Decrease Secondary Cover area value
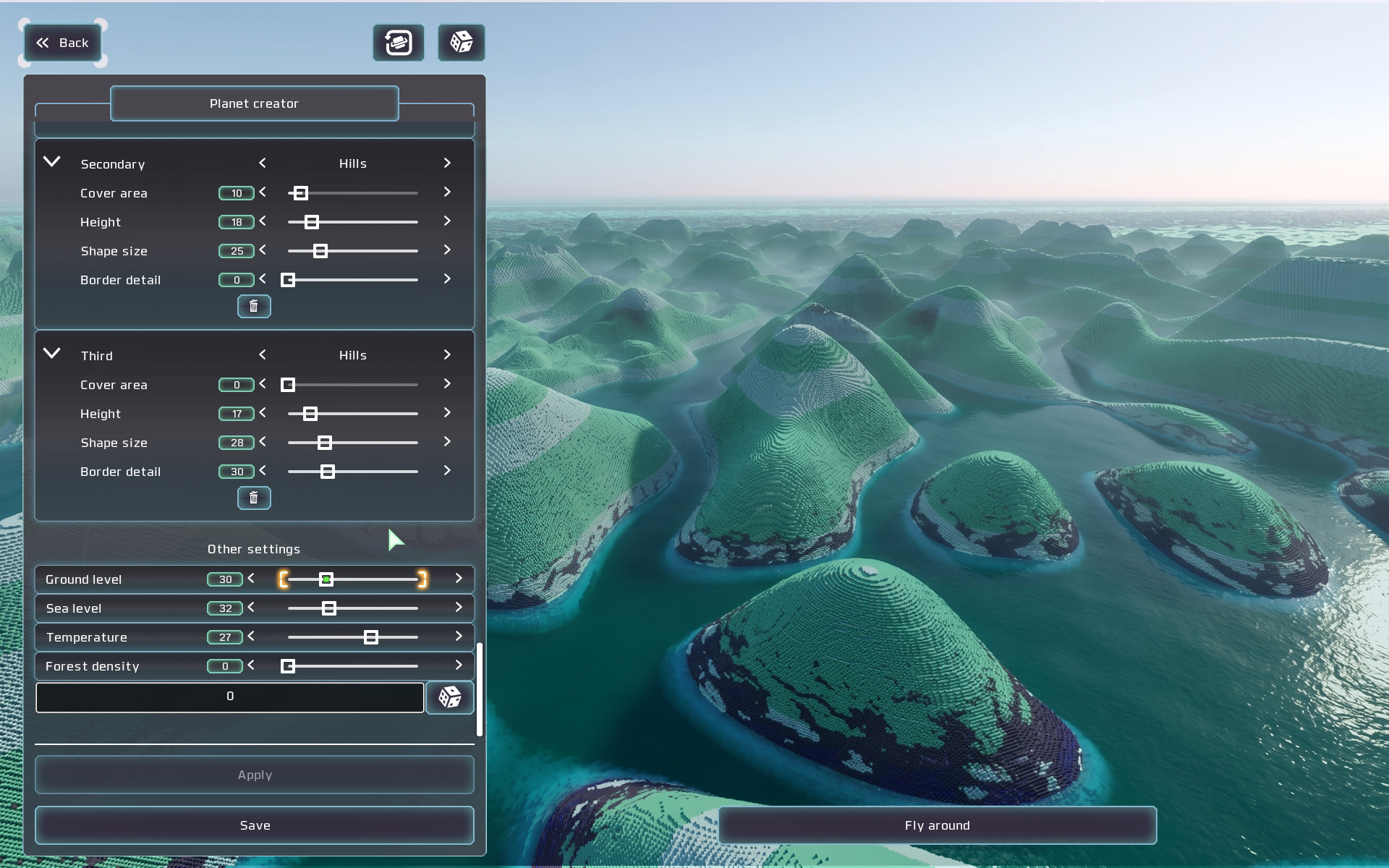1389x868 pixels. [263, 192]
